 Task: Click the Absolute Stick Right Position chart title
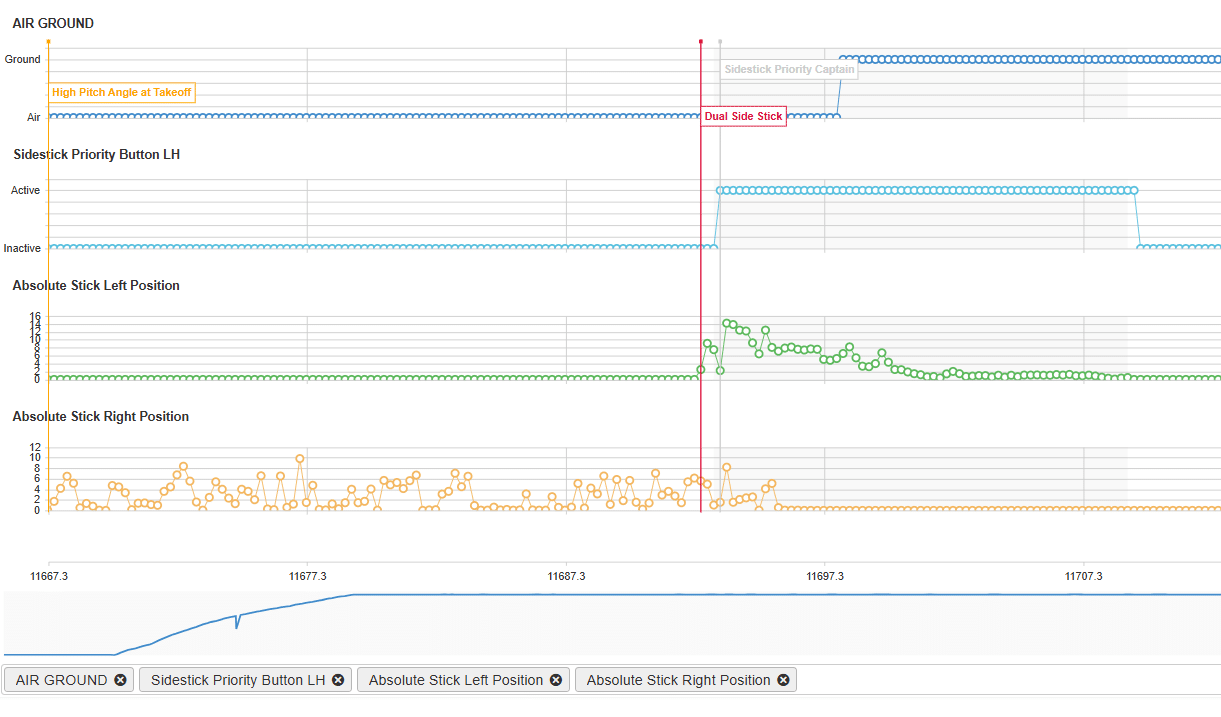(100, 416)
